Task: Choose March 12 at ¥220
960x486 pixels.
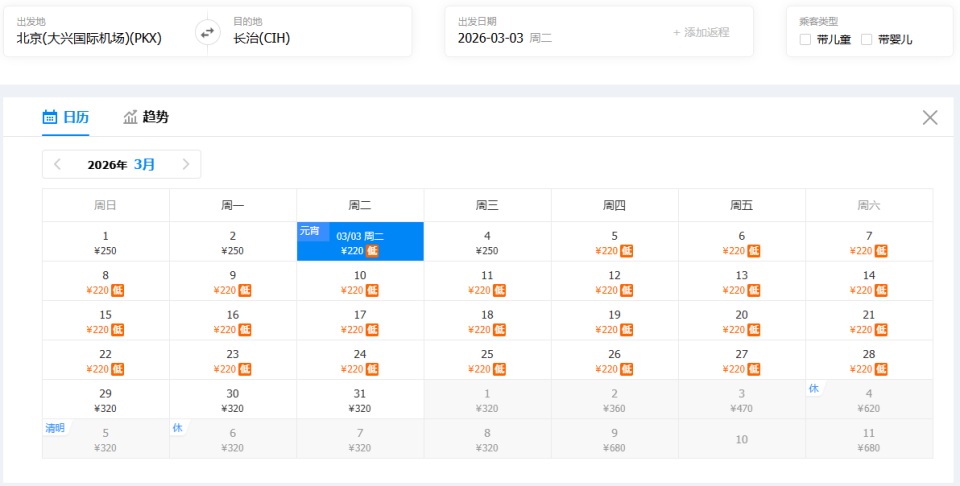Action: point(615,282)
